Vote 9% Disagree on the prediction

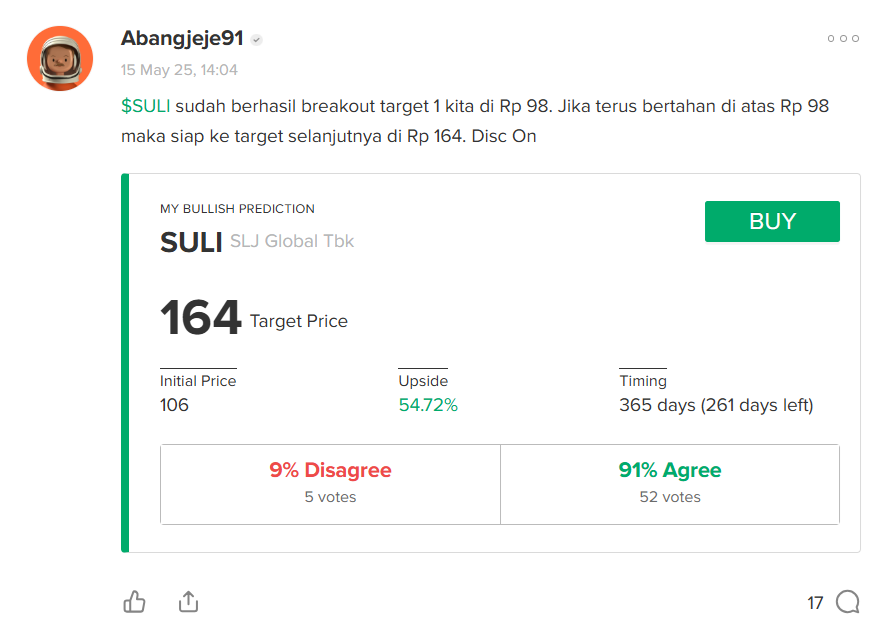pyautogui.click(x=330, y=484)
